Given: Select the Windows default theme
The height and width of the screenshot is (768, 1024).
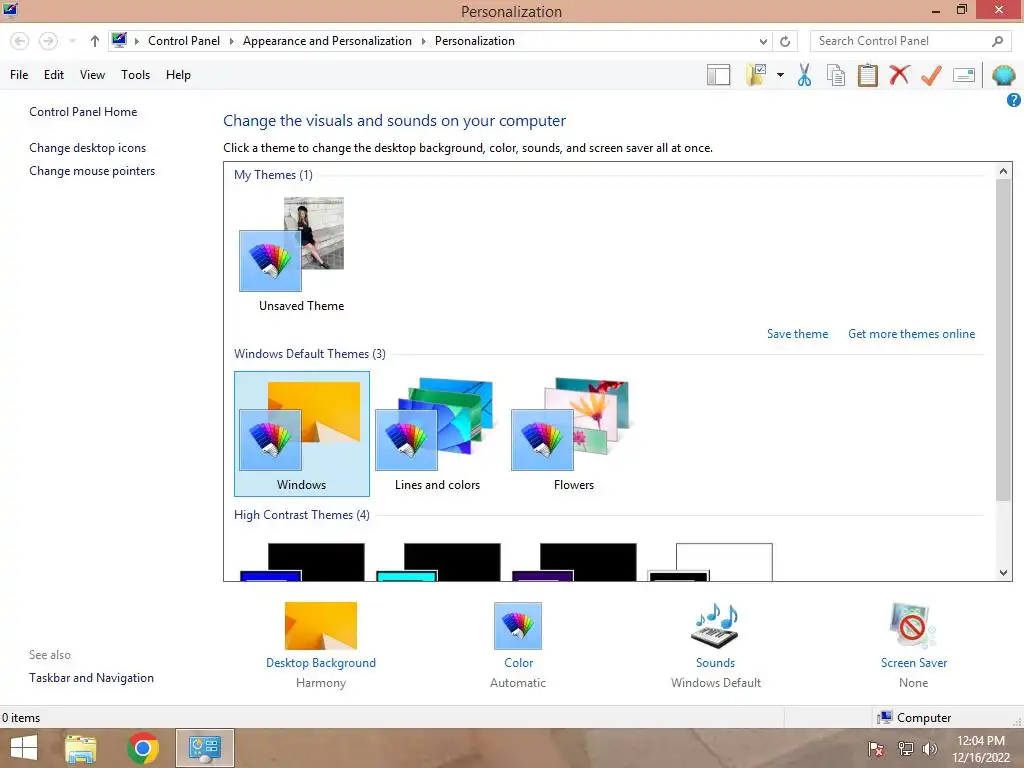Looking at the screenshot, I should 302,434.
